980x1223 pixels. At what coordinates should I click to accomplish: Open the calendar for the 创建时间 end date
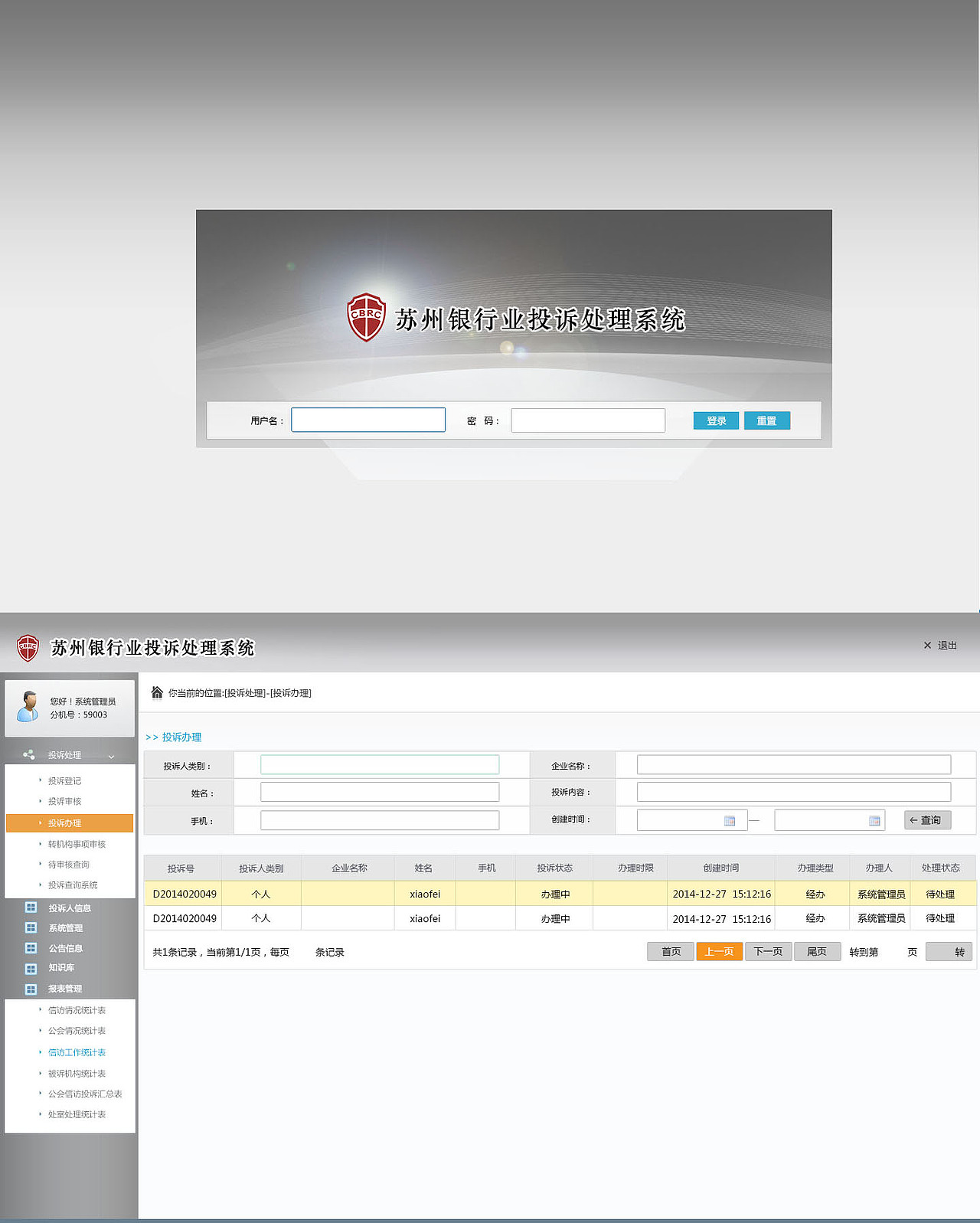click(874, 820)
